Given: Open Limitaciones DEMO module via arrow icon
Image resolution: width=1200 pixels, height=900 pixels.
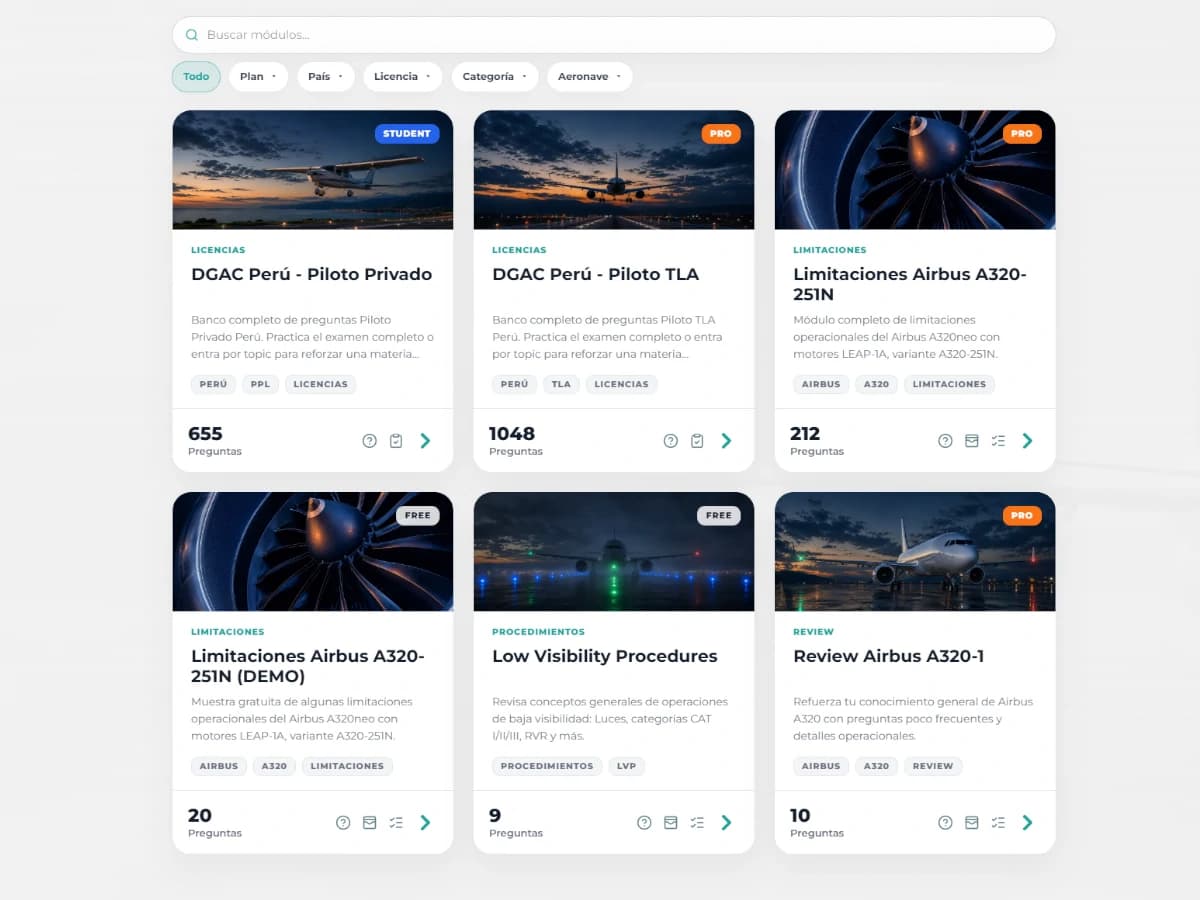Looking at the screenshot, I should [425, 823].
